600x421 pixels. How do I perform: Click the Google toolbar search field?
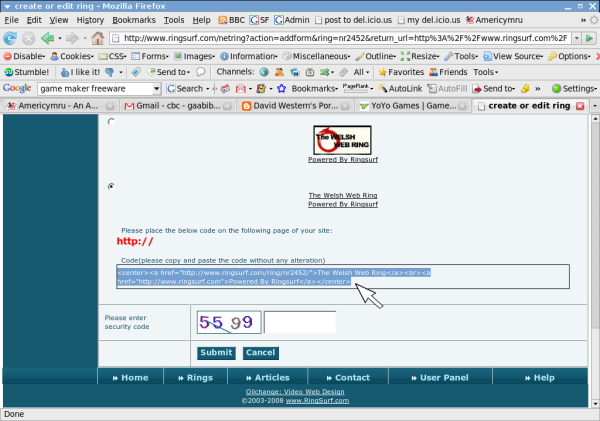click(96, 89)
